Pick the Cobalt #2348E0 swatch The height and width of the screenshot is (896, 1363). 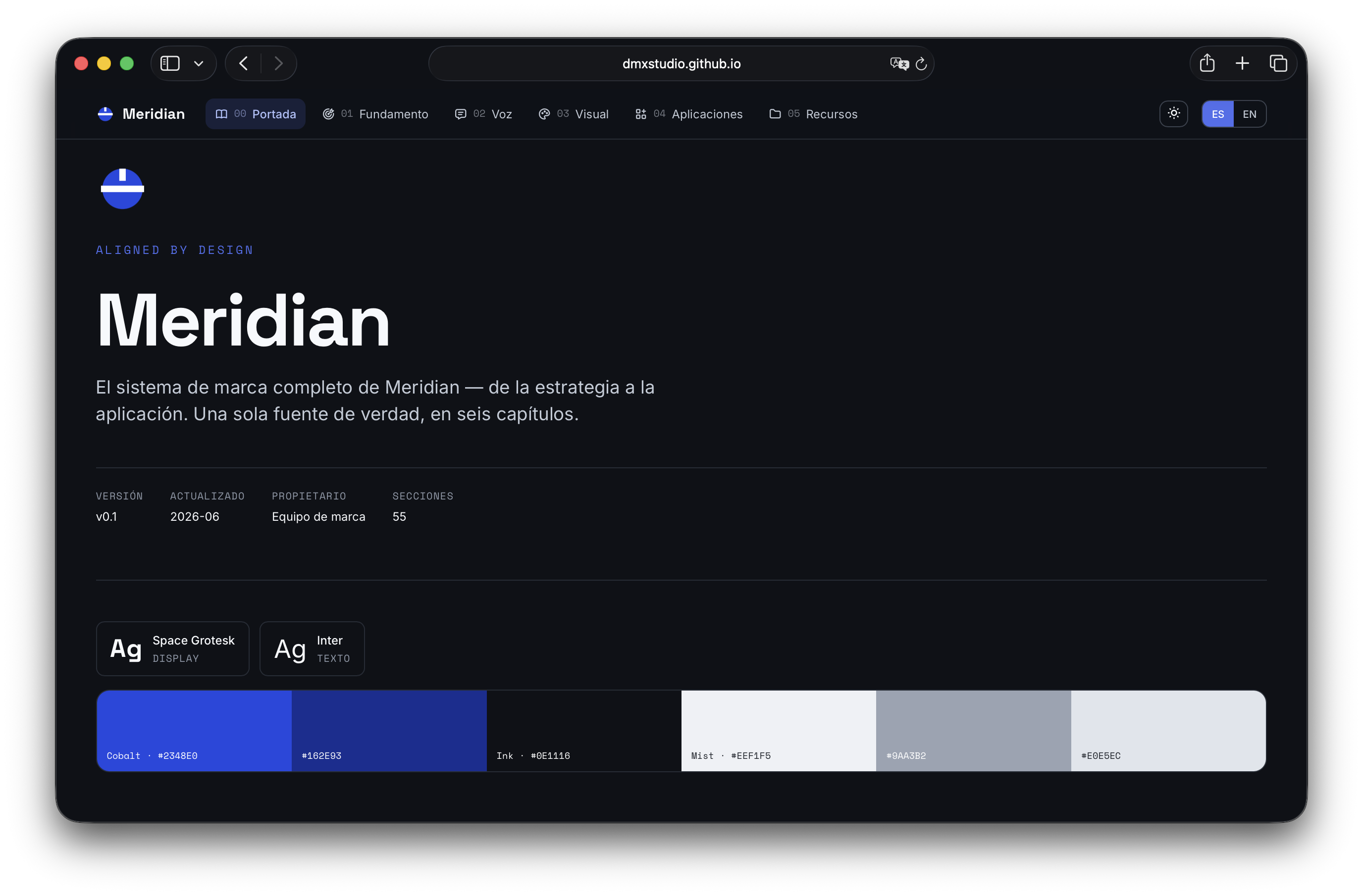pos(194,731)
